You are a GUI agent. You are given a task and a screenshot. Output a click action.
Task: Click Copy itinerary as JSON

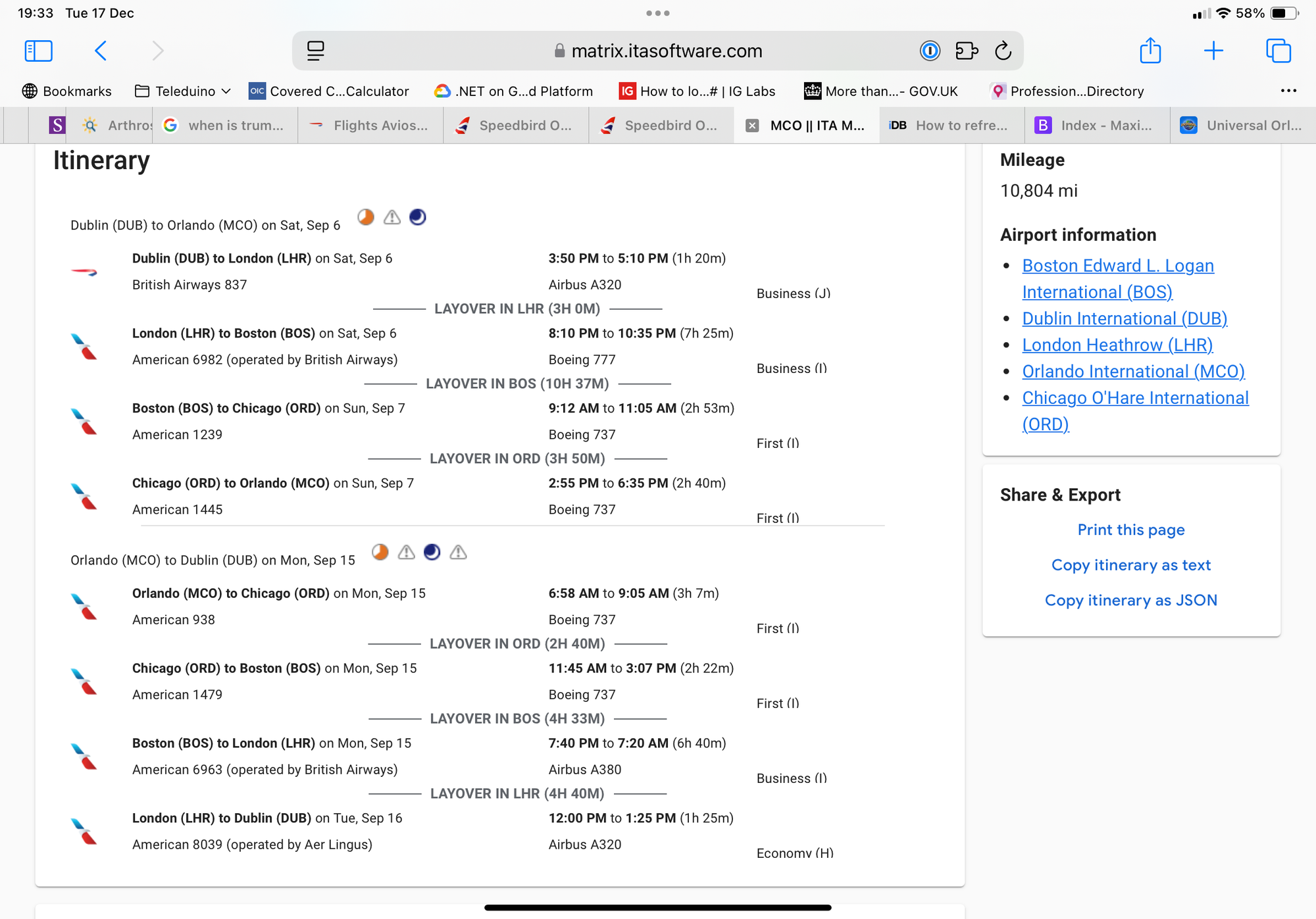[1131, 600]
